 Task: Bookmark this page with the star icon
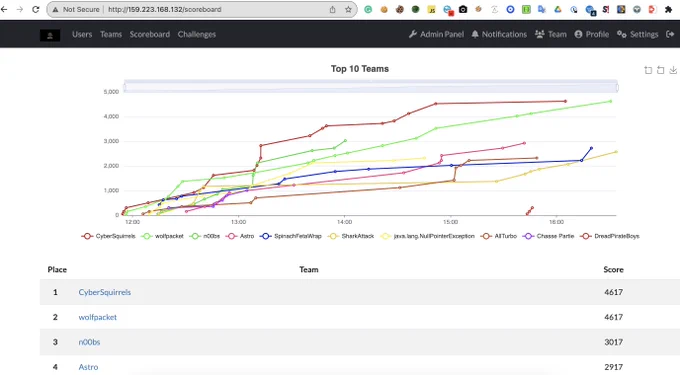pyautogui.click(x=348, y=10)
